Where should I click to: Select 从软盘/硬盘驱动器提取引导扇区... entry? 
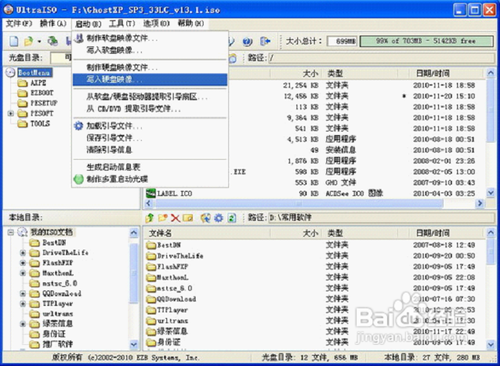pos(150,97)
